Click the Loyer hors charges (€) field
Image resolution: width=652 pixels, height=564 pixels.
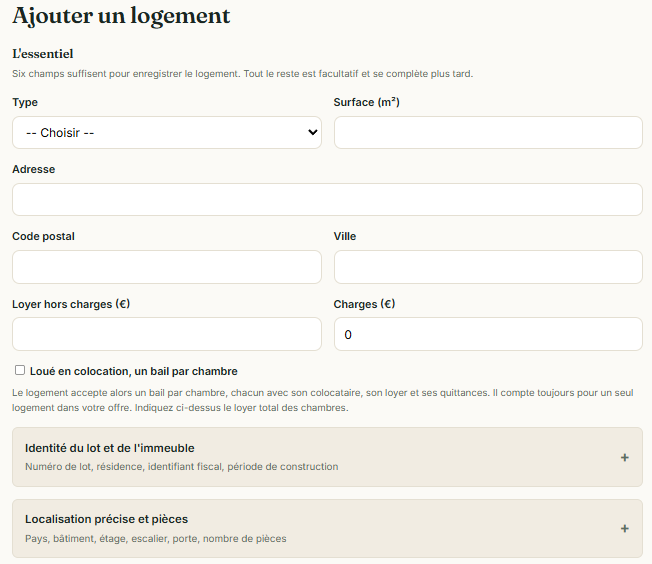[x=167, y=334]
